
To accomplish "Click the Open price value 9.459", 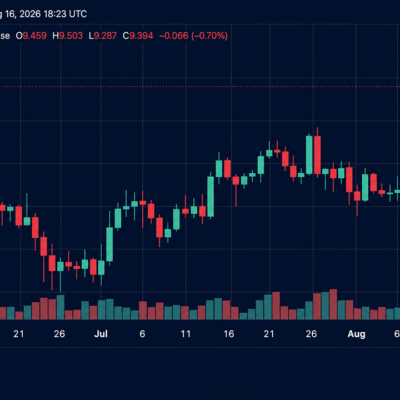I will point(35,36).
